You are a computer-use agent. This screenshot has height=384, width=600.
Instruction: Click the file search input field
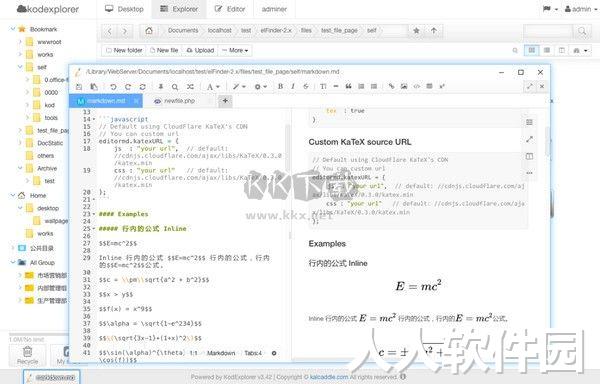(548, 31)
